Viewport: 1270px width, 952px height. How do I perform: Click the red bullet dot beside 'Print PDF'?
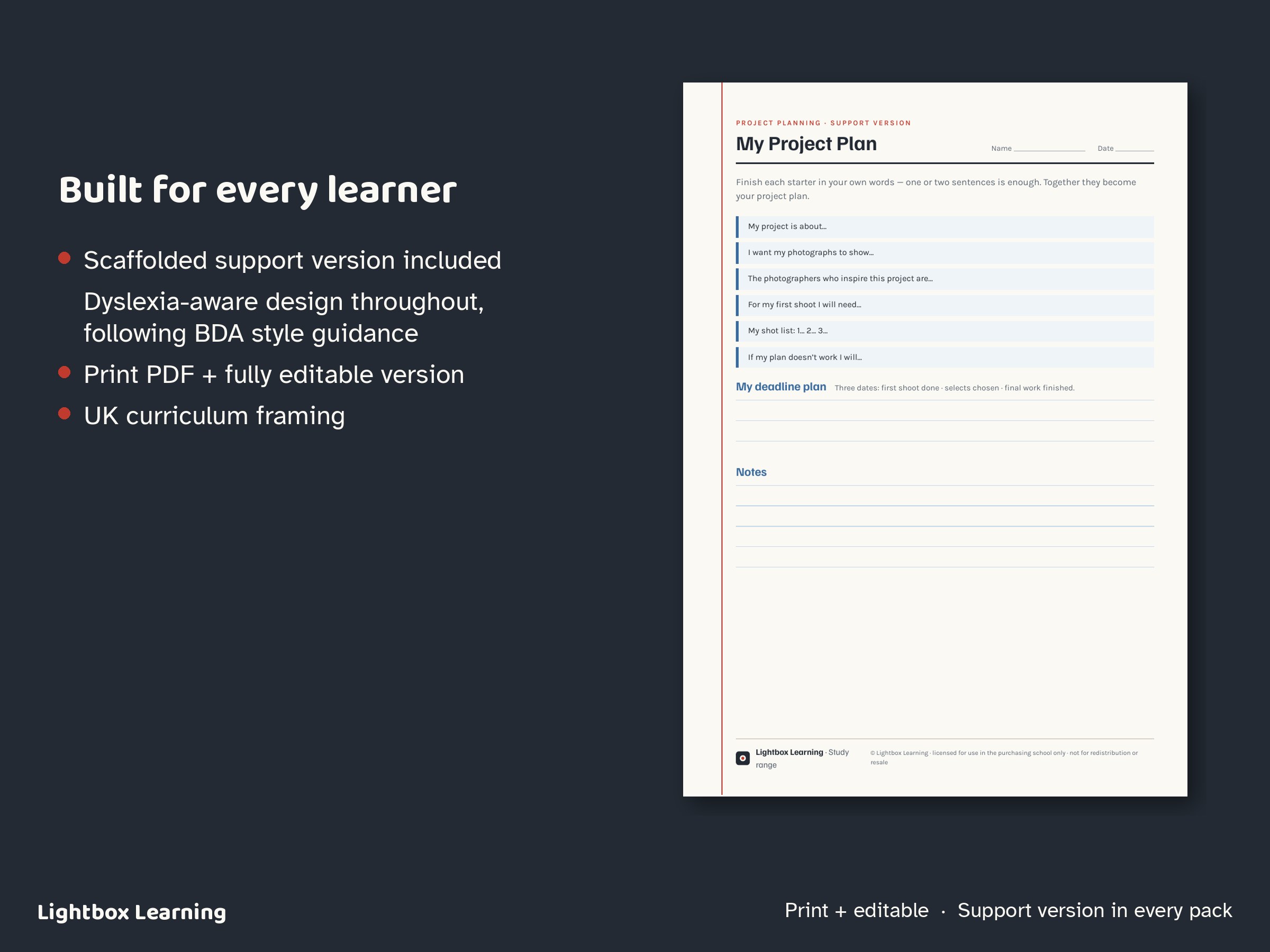[65, 372]
